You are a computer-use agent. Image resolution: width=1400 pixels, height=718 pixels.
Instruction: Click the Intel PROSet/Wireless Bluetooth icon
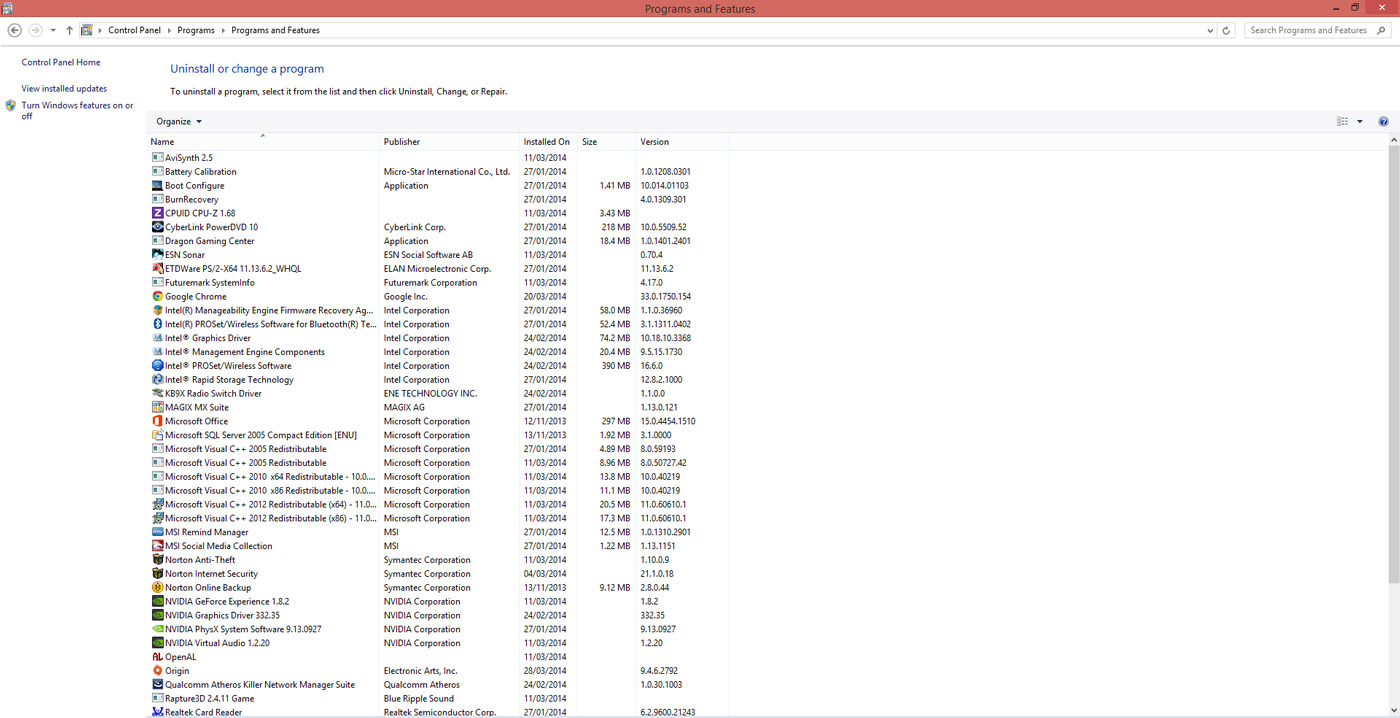tap(157, 324)
